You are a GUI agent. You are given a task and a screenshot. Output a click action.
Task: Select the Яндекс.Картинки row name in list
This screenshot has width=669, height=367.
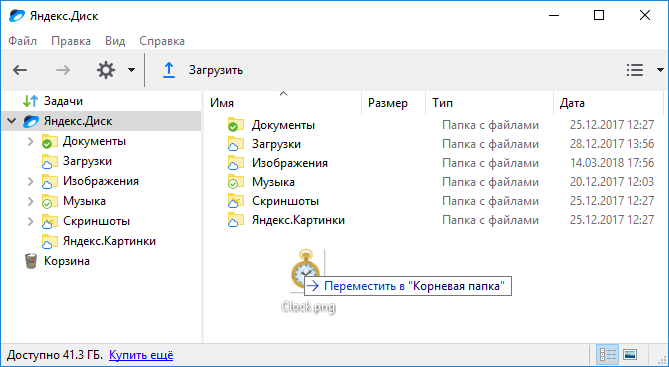(298, 220)
